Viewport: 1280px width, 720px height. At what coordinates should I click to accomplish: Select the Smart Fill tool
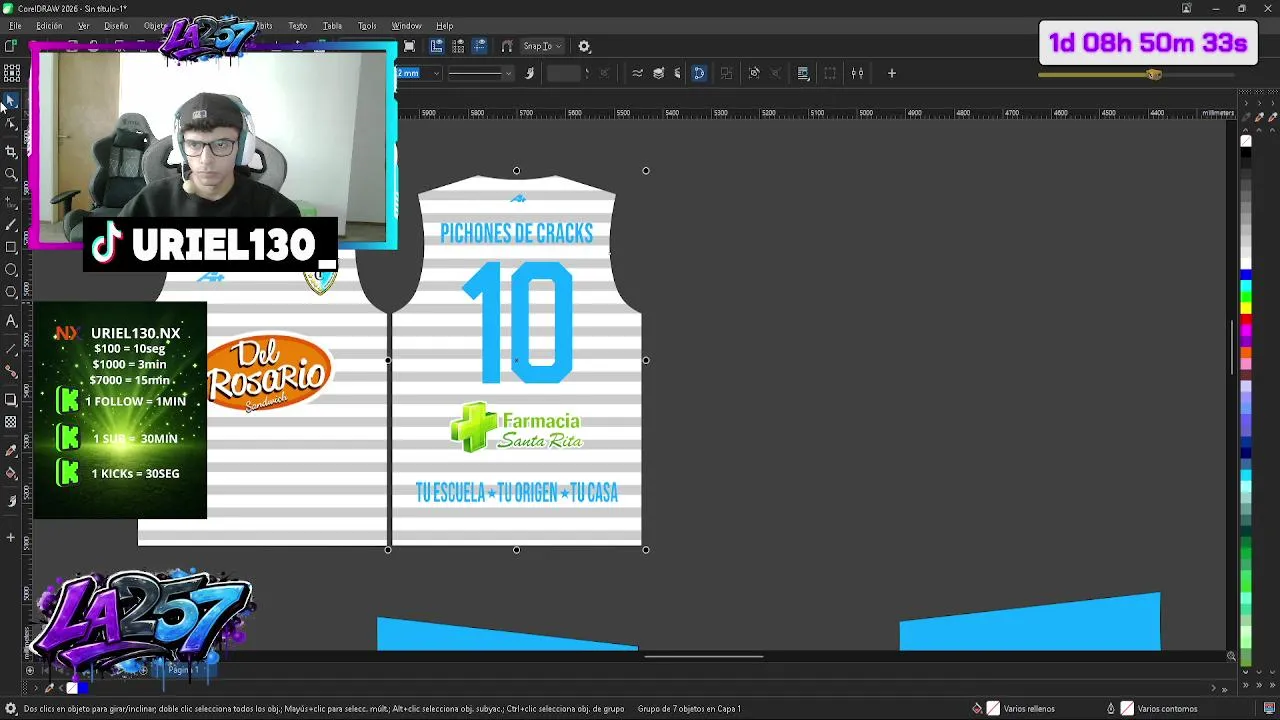(11, 501)
